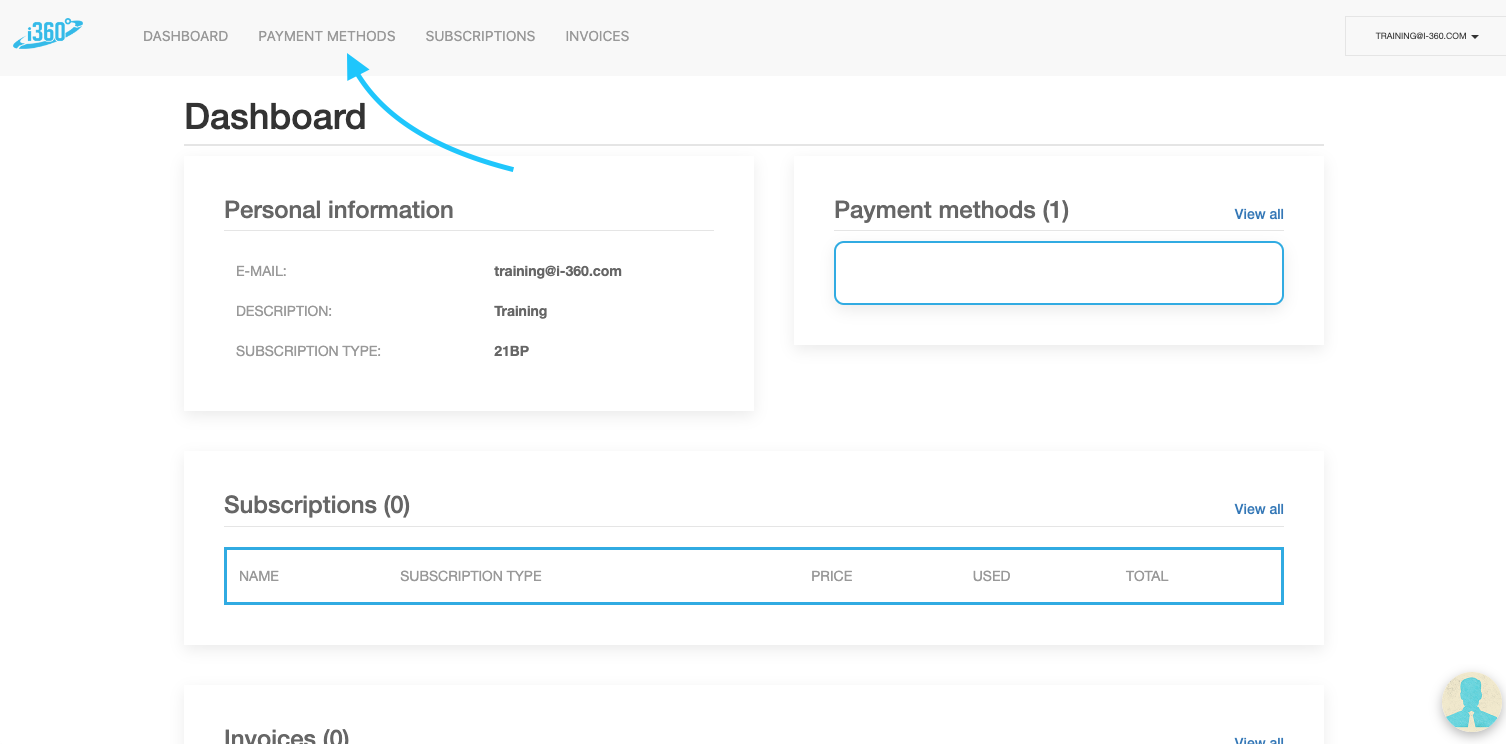Click the Payment methods (1) heading
1506x744 pixels.
952,210
